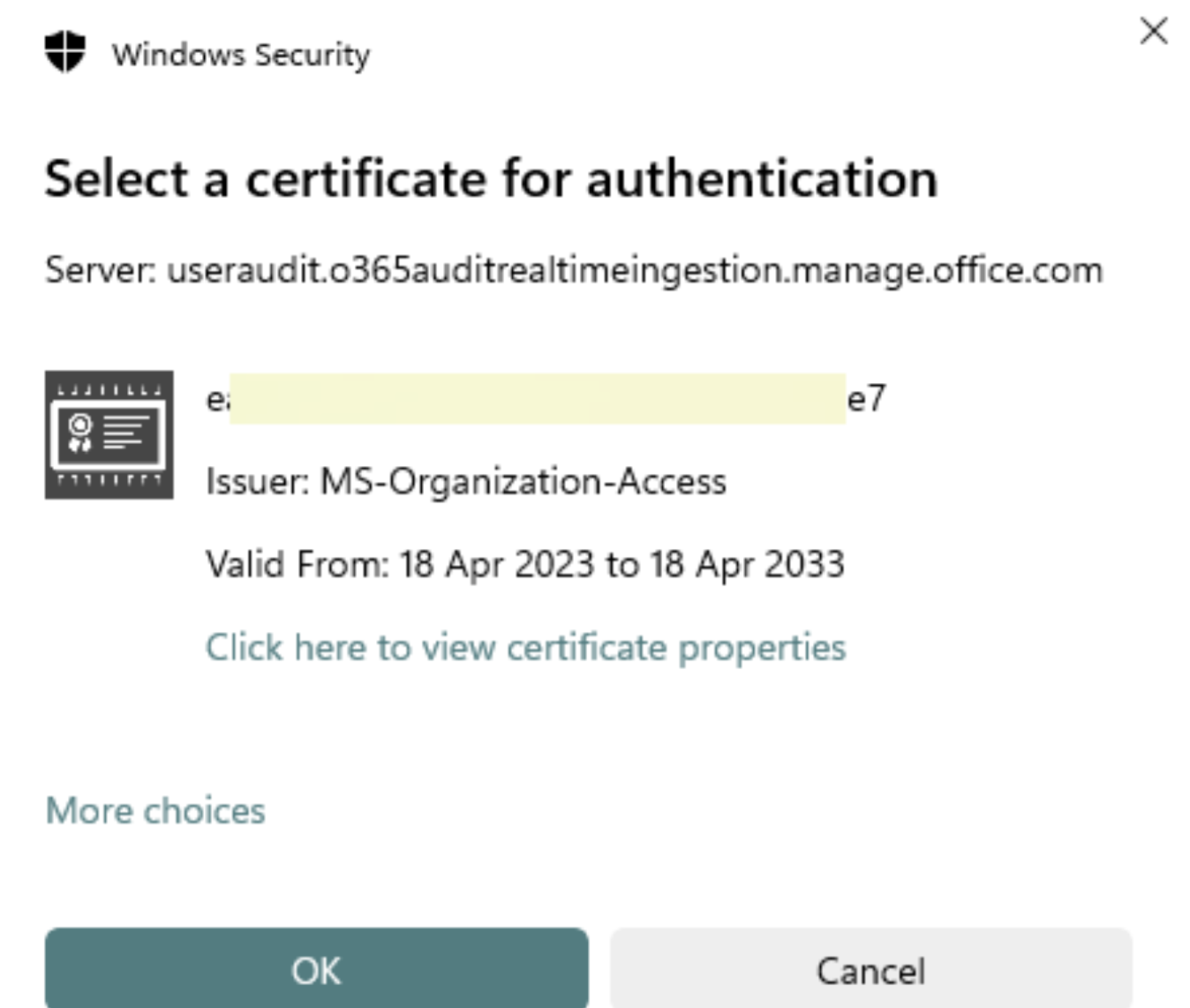Click the word authentication in the heading
Screen dimensions: 1190x1008
coord(761,178)
